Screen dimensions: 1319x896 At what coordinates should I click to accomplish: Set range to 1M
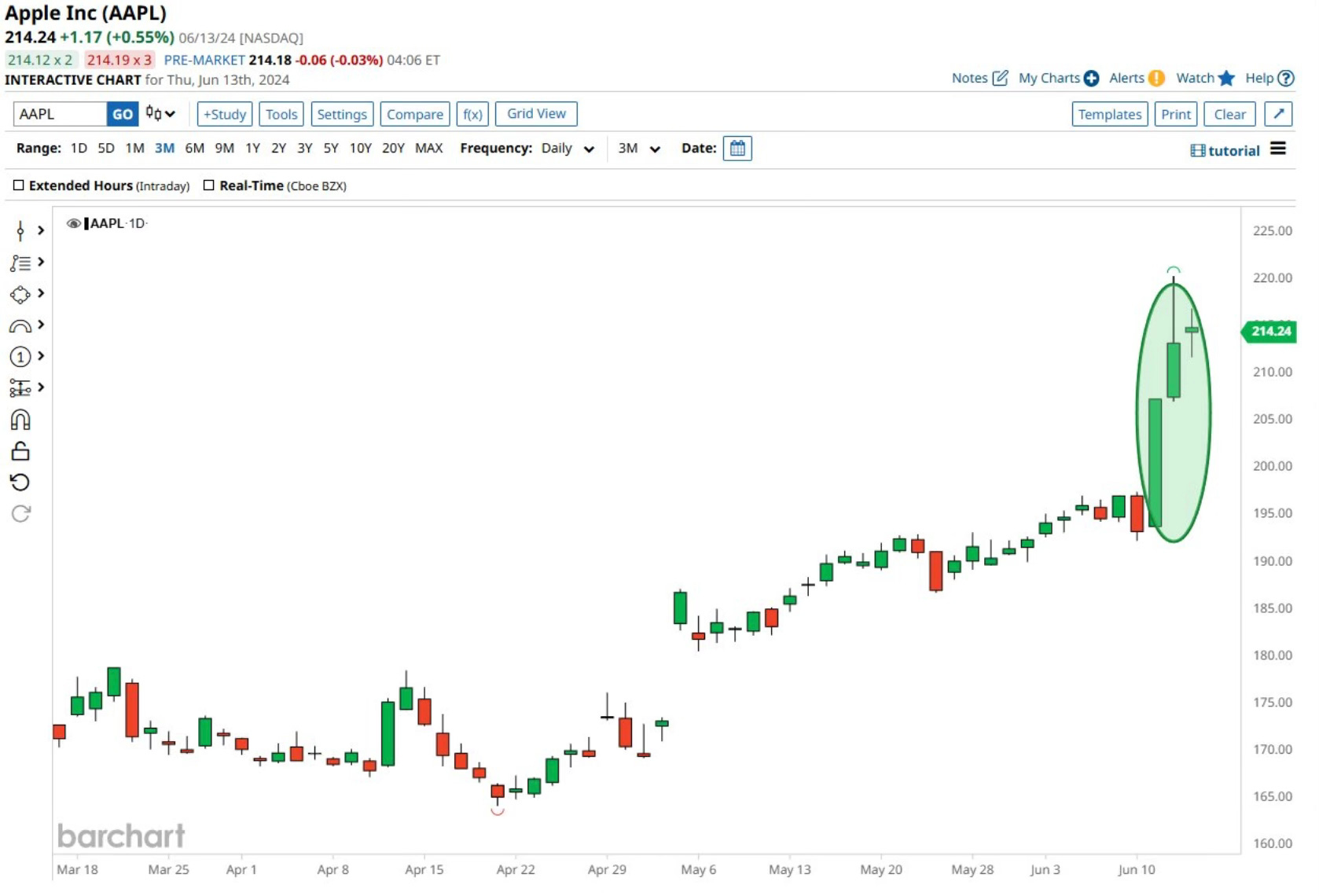tap(134, 148)
